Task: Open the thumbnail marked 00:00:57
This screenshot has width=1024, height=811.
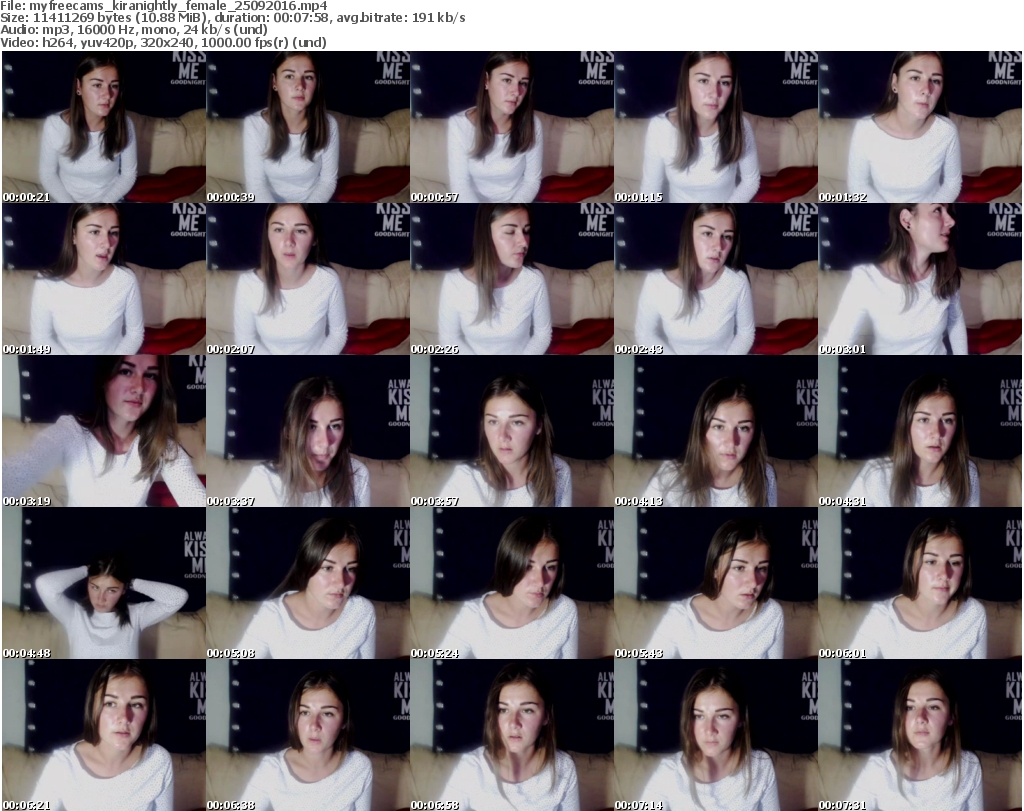Action: (512, 127)
